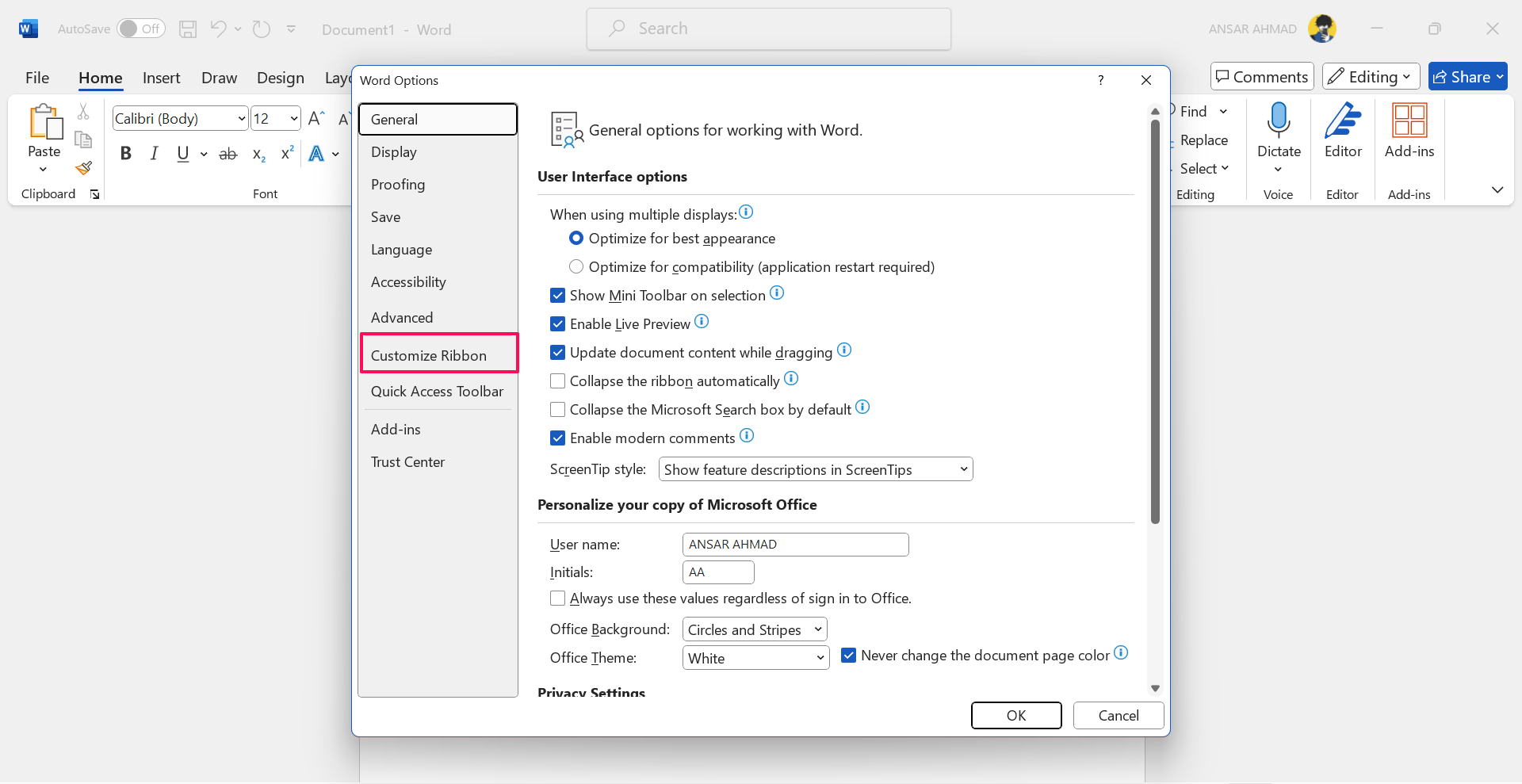Open the ScreenTip style dropdown
1522x784 pixels.
(816, 469)
